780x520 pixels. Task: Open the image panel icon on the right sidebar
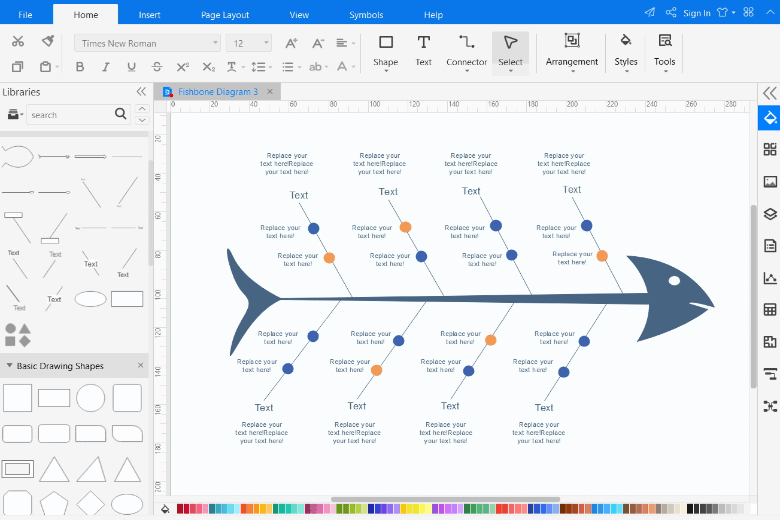pos(770,182)
